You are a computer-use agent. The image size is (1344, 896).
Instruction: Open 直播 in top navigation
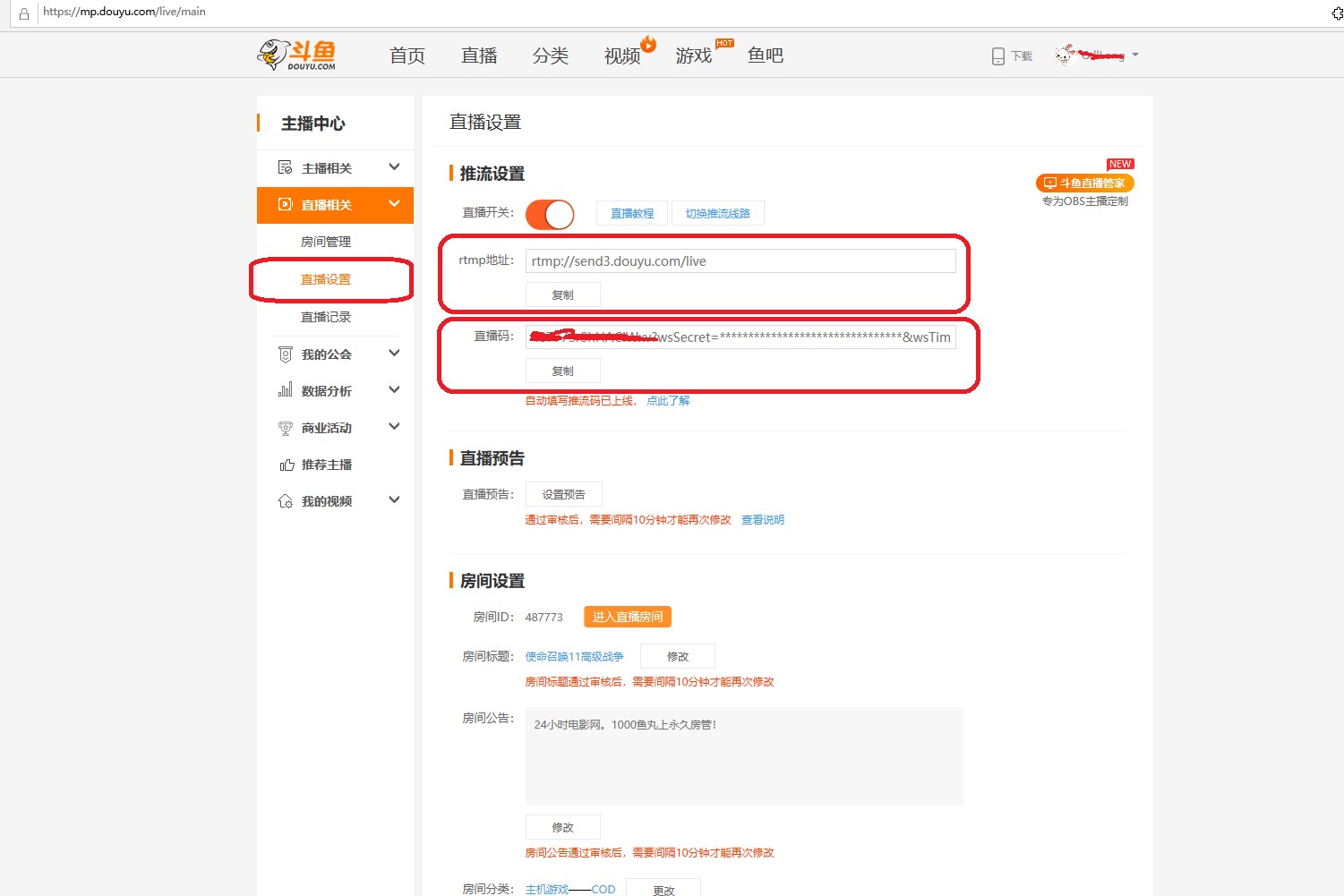coord(479,55)
